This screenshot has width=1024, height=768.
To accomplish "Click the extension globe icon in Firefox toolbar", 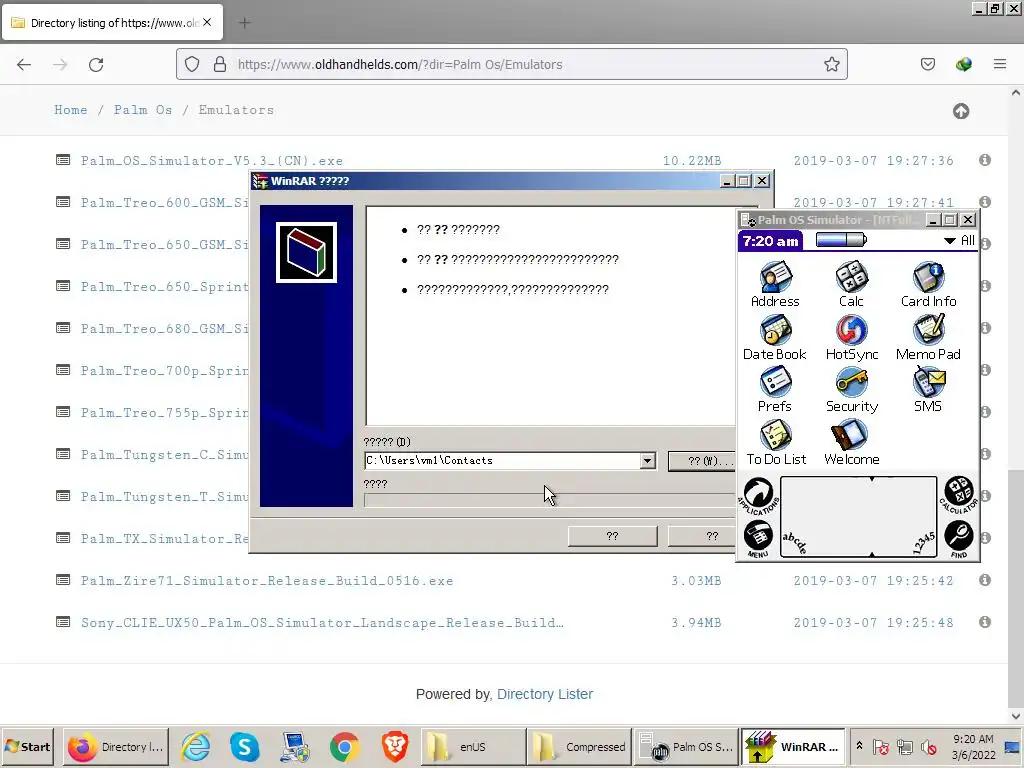I will click(963, 64).
